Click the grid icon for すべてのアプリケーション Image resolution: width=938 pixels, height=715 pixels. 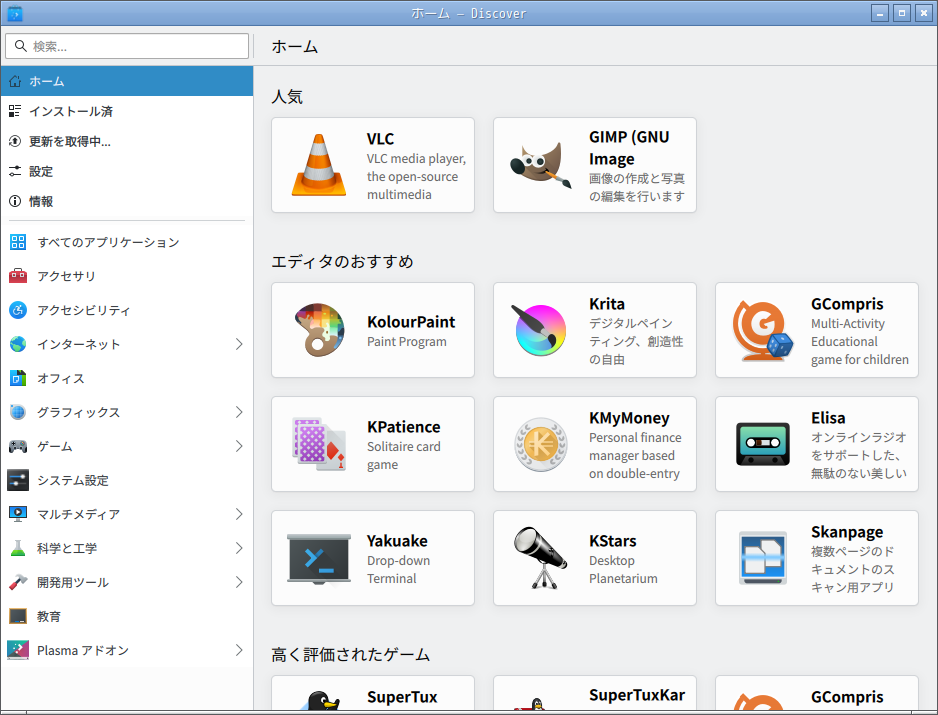[x=18, y=242]
